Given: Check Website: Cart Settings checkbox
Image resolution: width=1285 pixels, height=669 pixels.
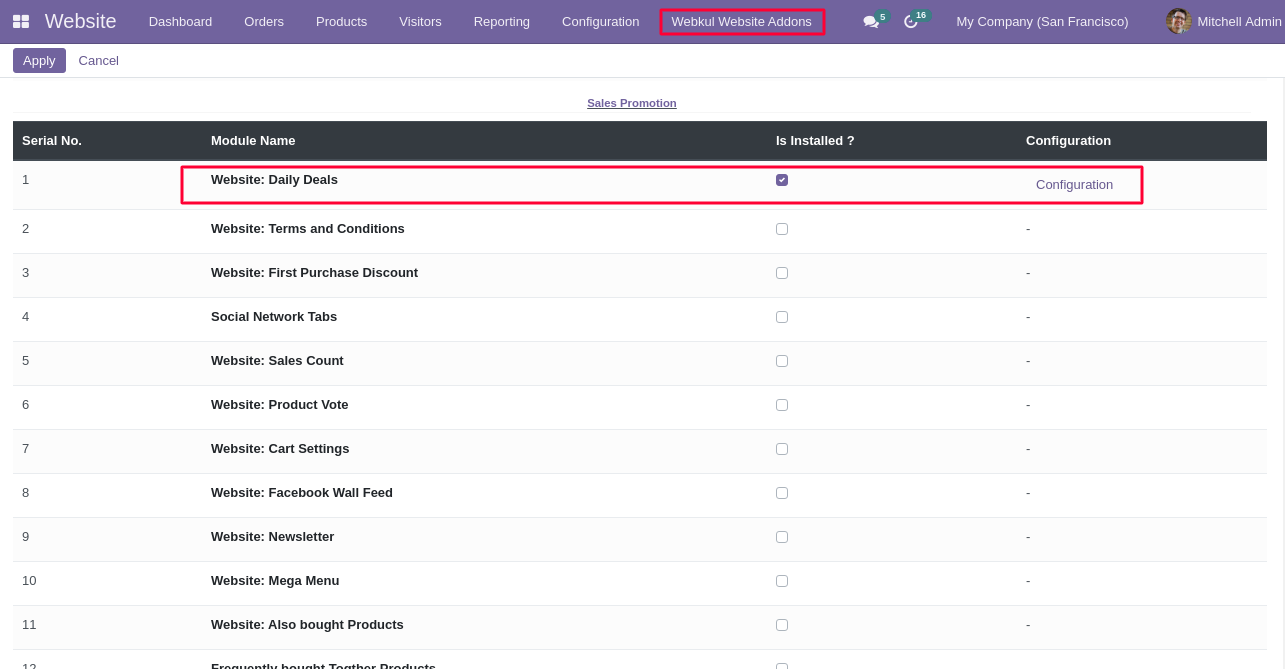Looking at the screenshot, I should [x=782, y=449].
